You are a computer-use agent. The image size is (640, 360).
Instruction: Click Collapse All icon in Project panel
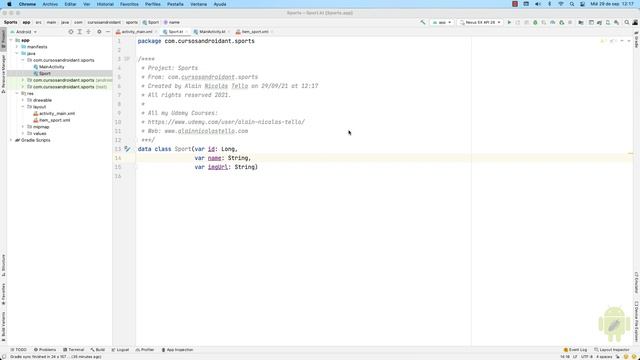click(x=88, y=31)
